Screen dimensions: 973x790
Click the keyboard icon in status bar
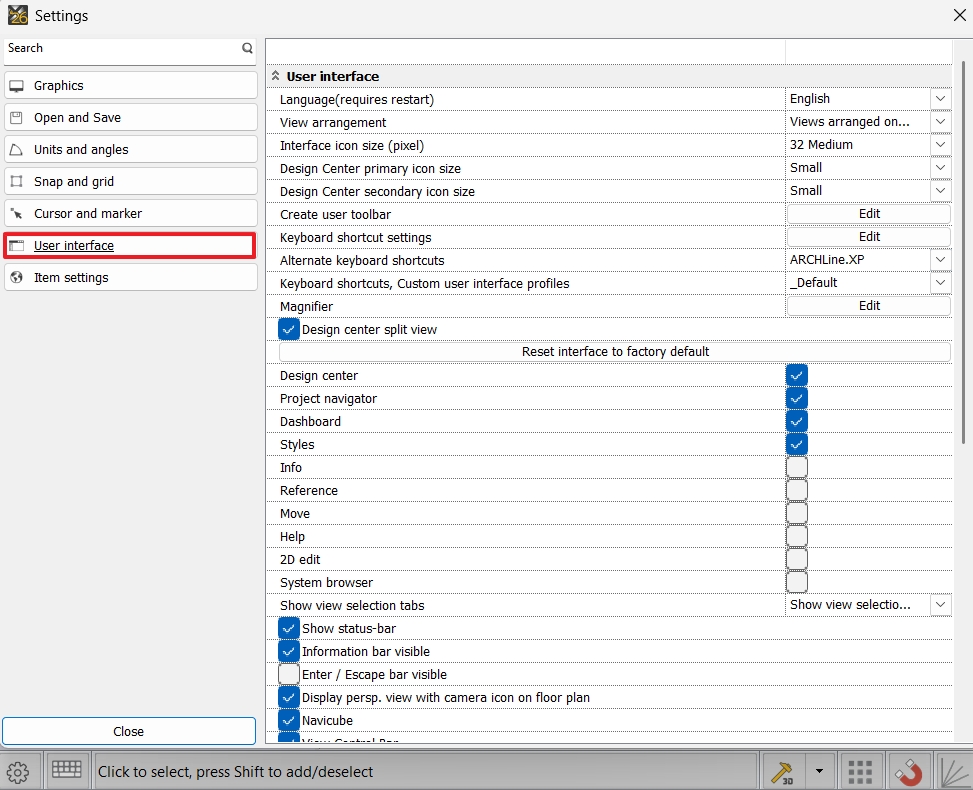coord(67,770)
